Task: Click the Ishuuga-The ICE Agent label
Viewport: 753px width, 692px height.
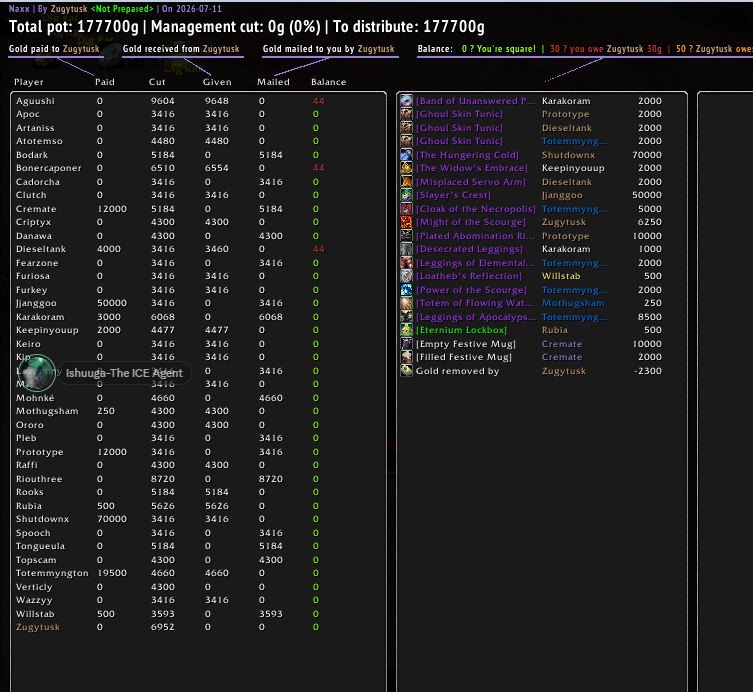Action: pos(124,373)
